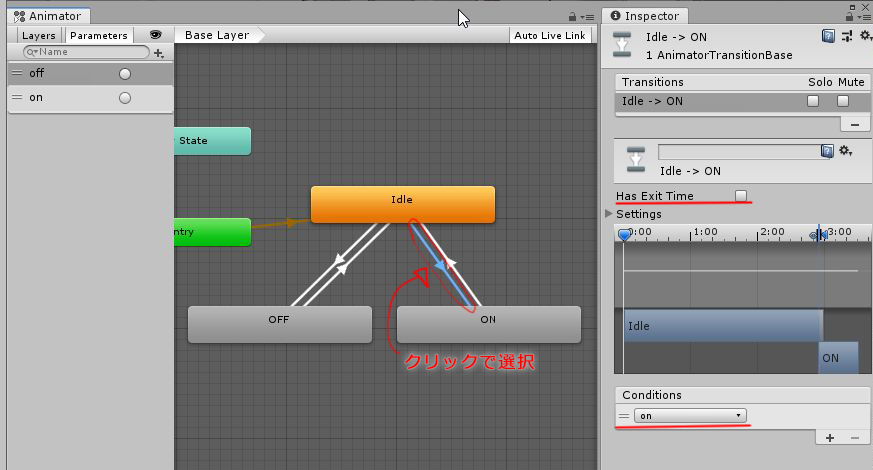Screen dimensions: 873x470
Task: Select the 'off' parameter row
Action: coord(90,74)
